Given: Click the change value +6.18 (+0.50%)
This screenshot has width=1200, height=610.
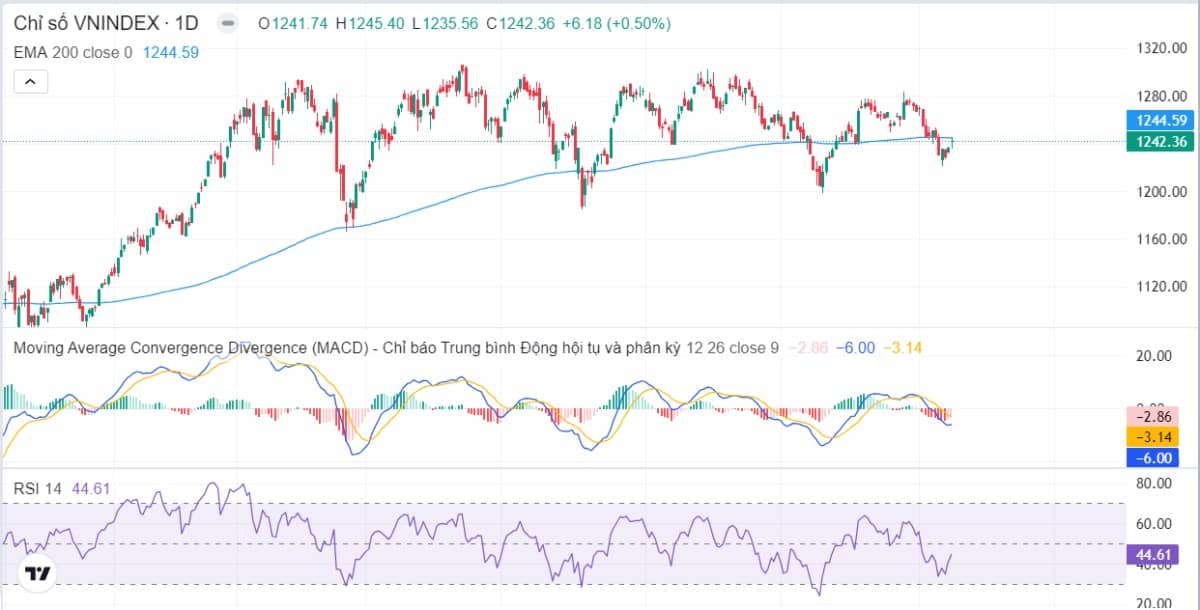Looking at the screenshot, I should click(x=616, y=23).
